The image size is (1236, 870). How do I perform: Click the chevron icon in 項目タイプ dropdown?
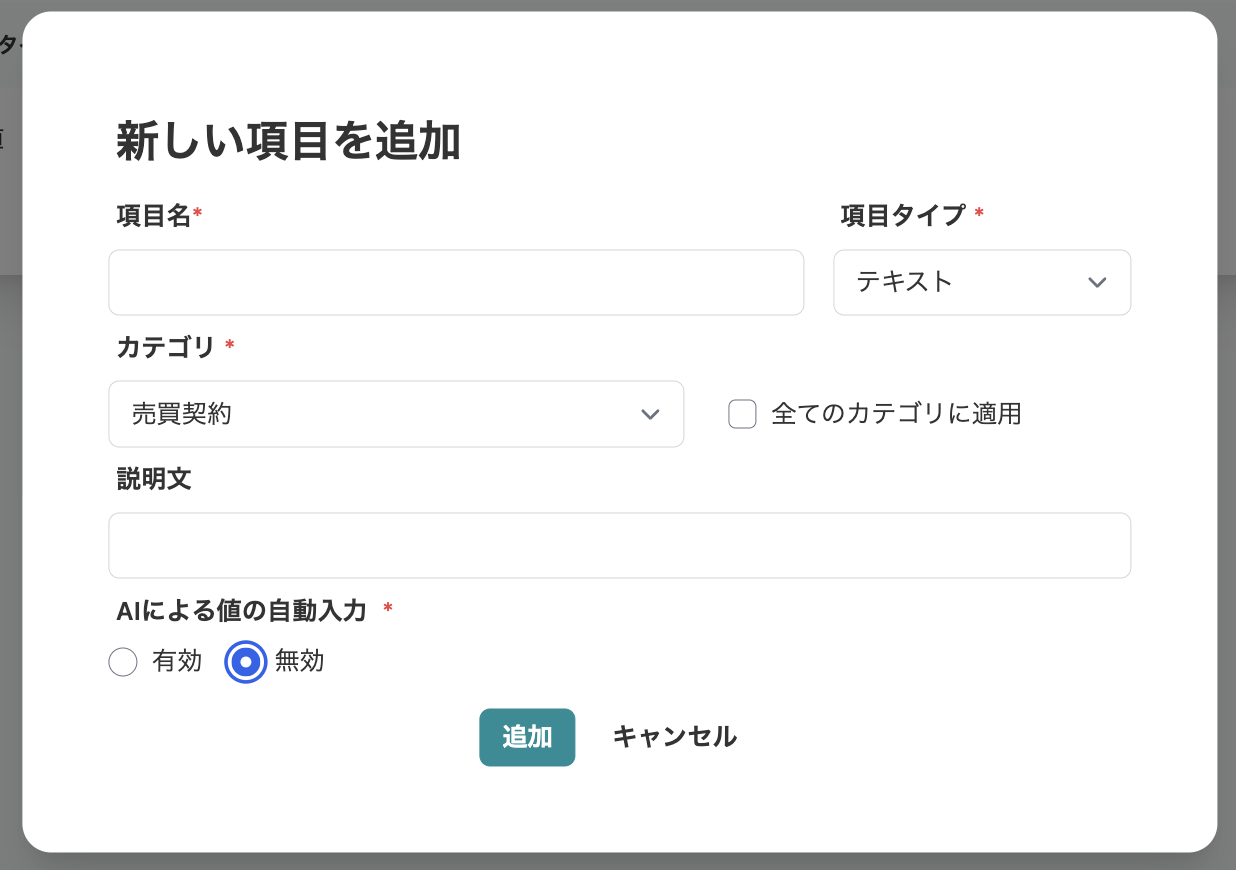(1097, 282)
